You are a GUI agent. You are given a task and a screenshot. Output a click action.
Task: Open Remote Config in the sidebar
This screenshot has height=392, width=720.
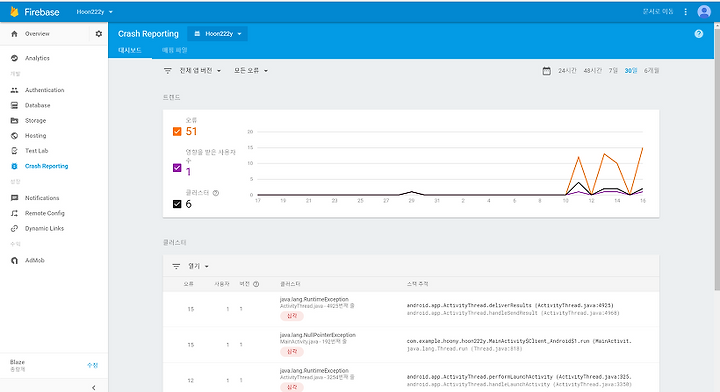click(x=45, y=213)
